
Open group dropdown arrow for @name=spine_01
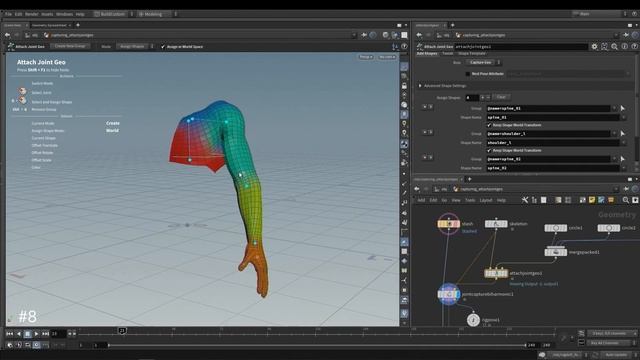point(614,108)
